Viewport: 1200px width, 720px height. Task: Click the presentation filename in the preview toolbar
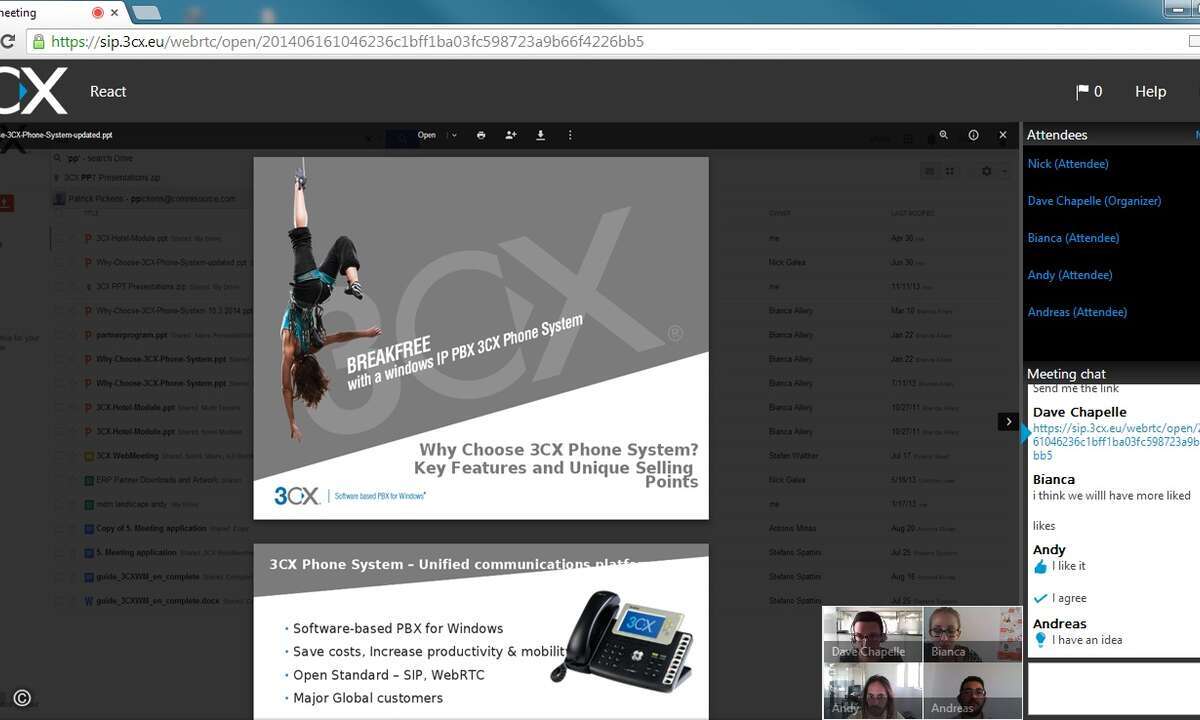(56, 135)
